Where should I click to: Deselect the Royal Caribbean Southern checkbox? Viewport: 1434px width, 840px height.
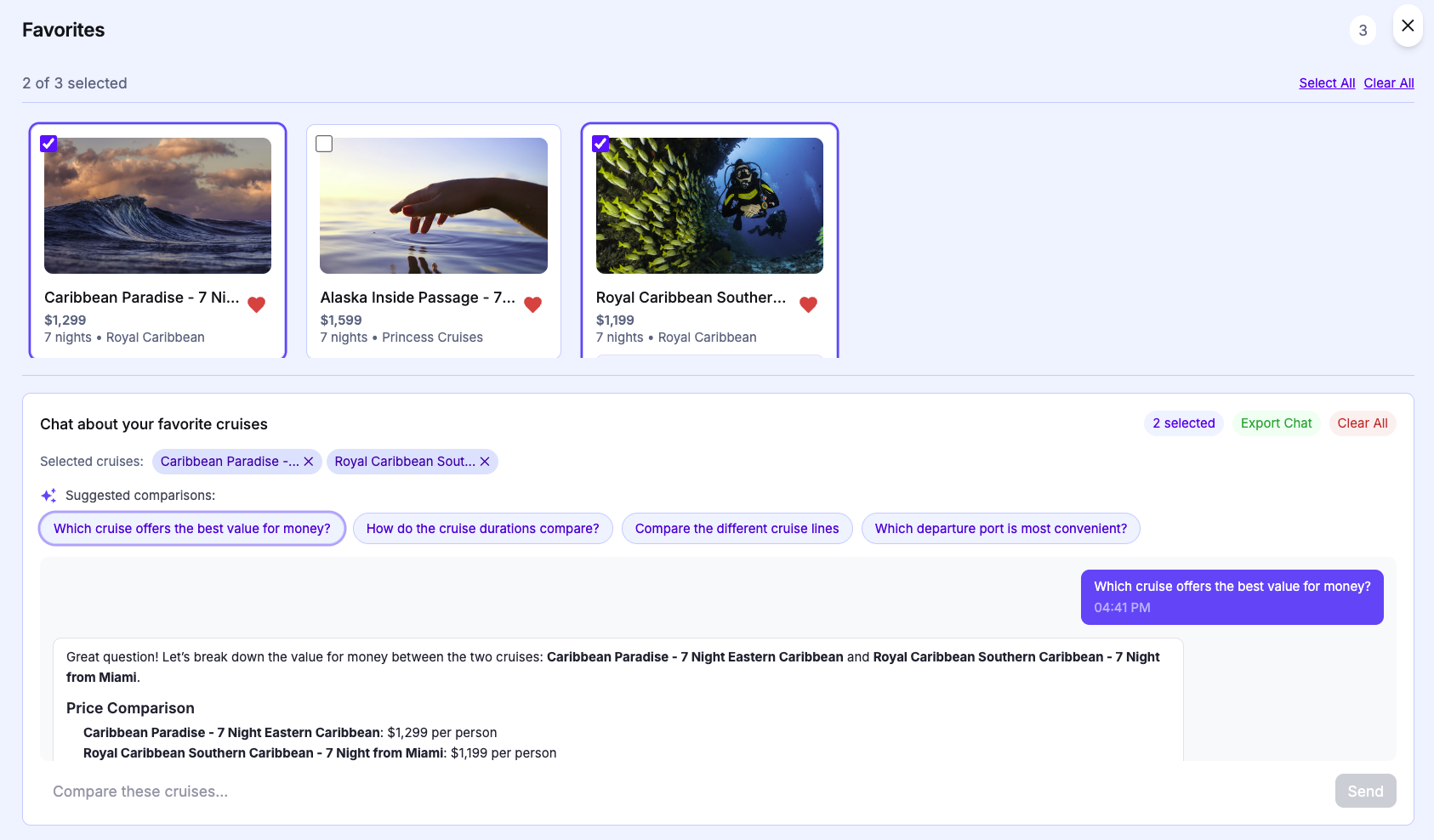pyautogui.click(x=600, y=144)
